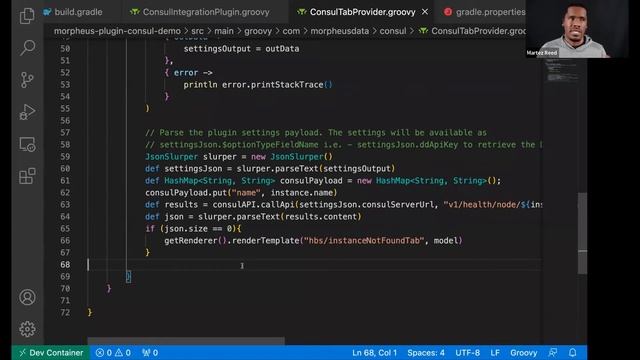Click line number 59 in gutter

pyautogui.click(x=65, y=157)
